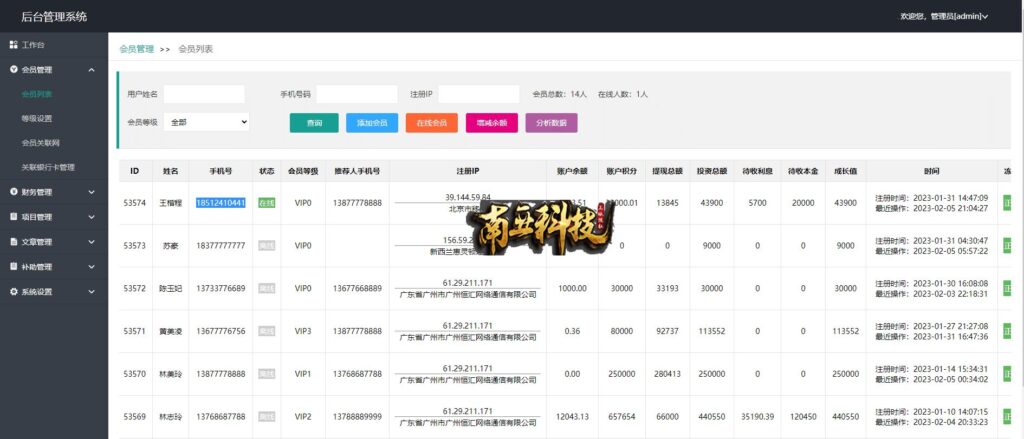This screenshot has width=1024, height=439.
Task: Expand the 补助管理 menu chevron
Action: [91, 267]
